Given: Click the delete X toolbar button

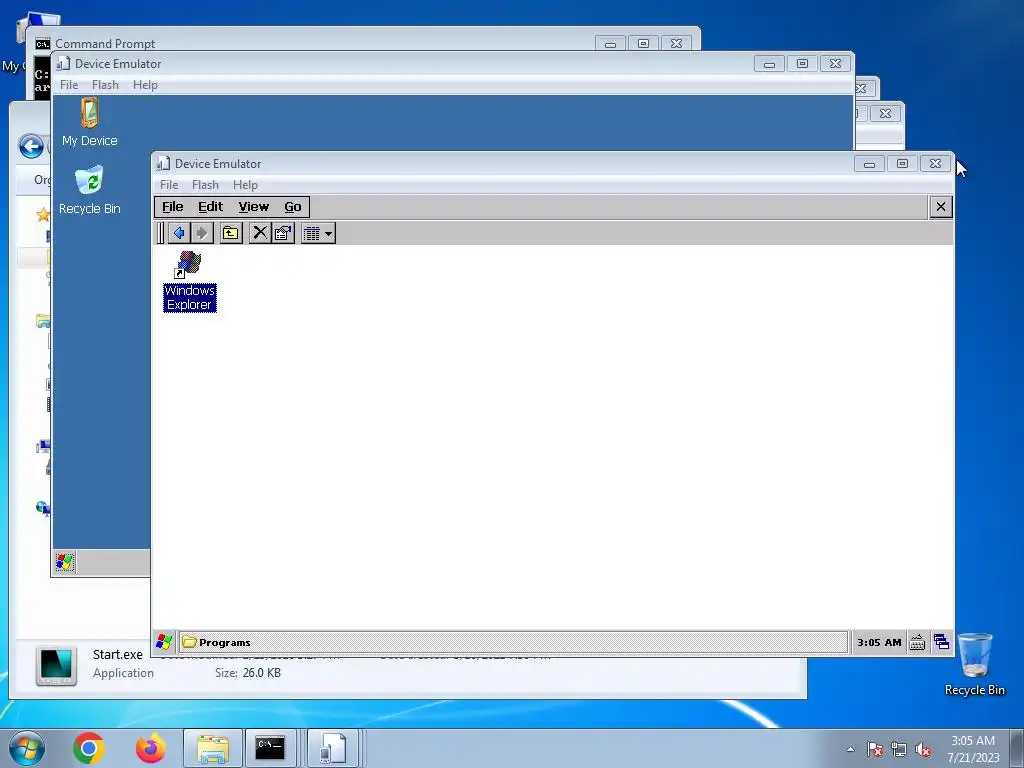Looking at the screenshot, I should [x=260, y=233].
